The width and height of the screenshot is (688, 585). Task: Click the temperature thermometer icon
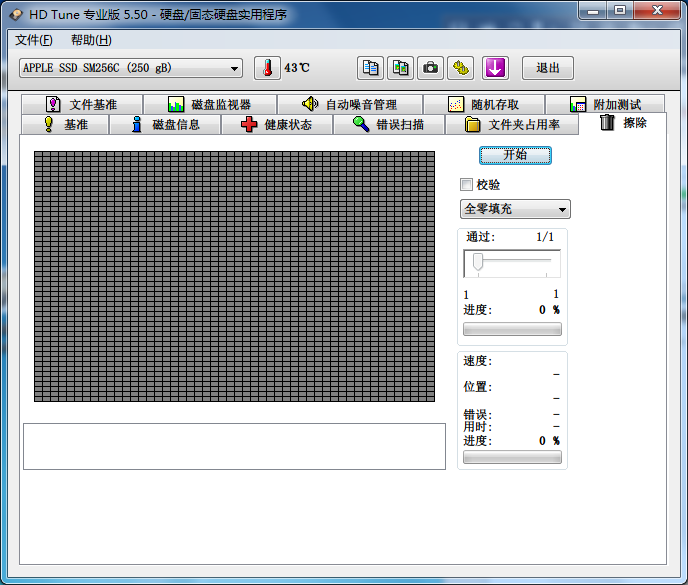(267, 68)
